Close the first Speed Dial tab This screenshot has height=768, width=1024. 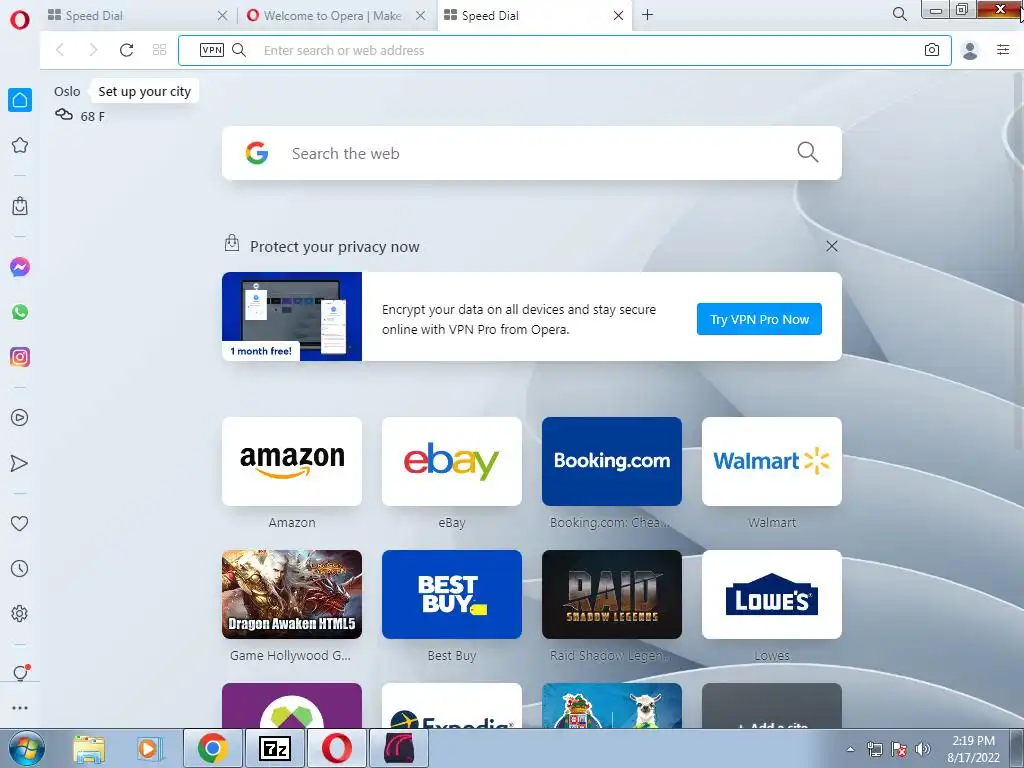point(222,15)
